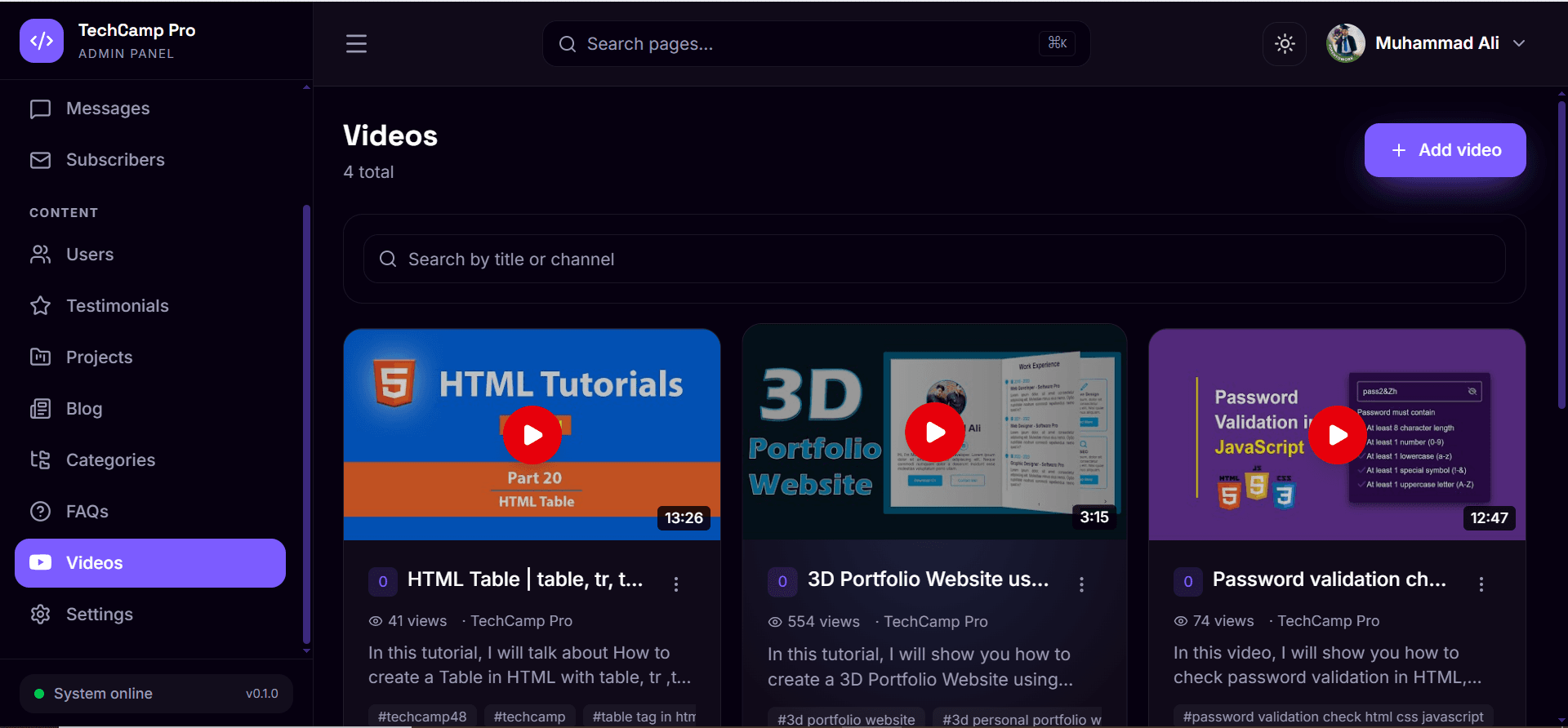Focus the Search by title or channel field
This screenshot has height=728, width=1568.
tap(934, 259)
